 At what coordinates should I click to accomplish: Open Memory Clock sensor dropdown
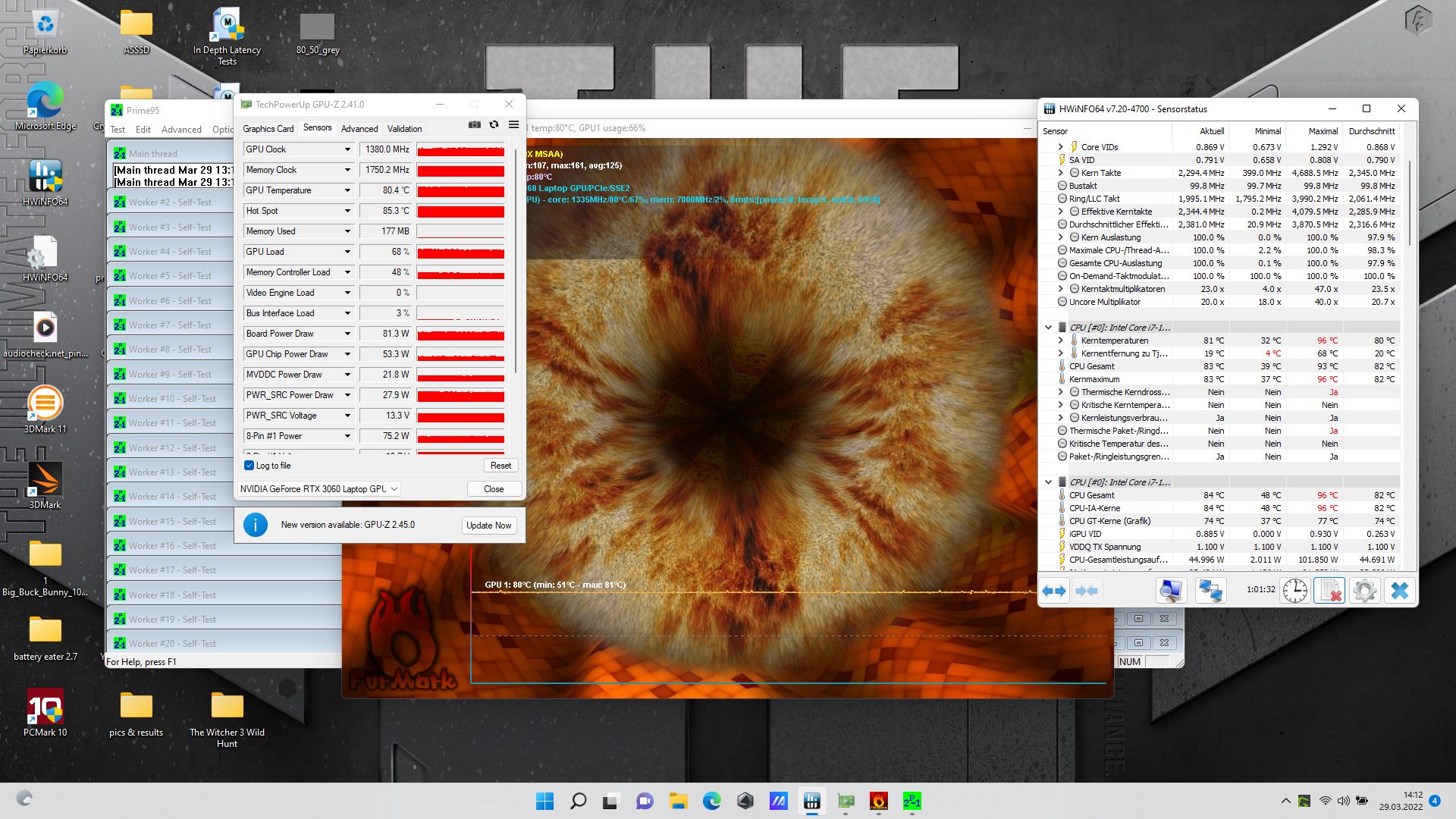347,170
